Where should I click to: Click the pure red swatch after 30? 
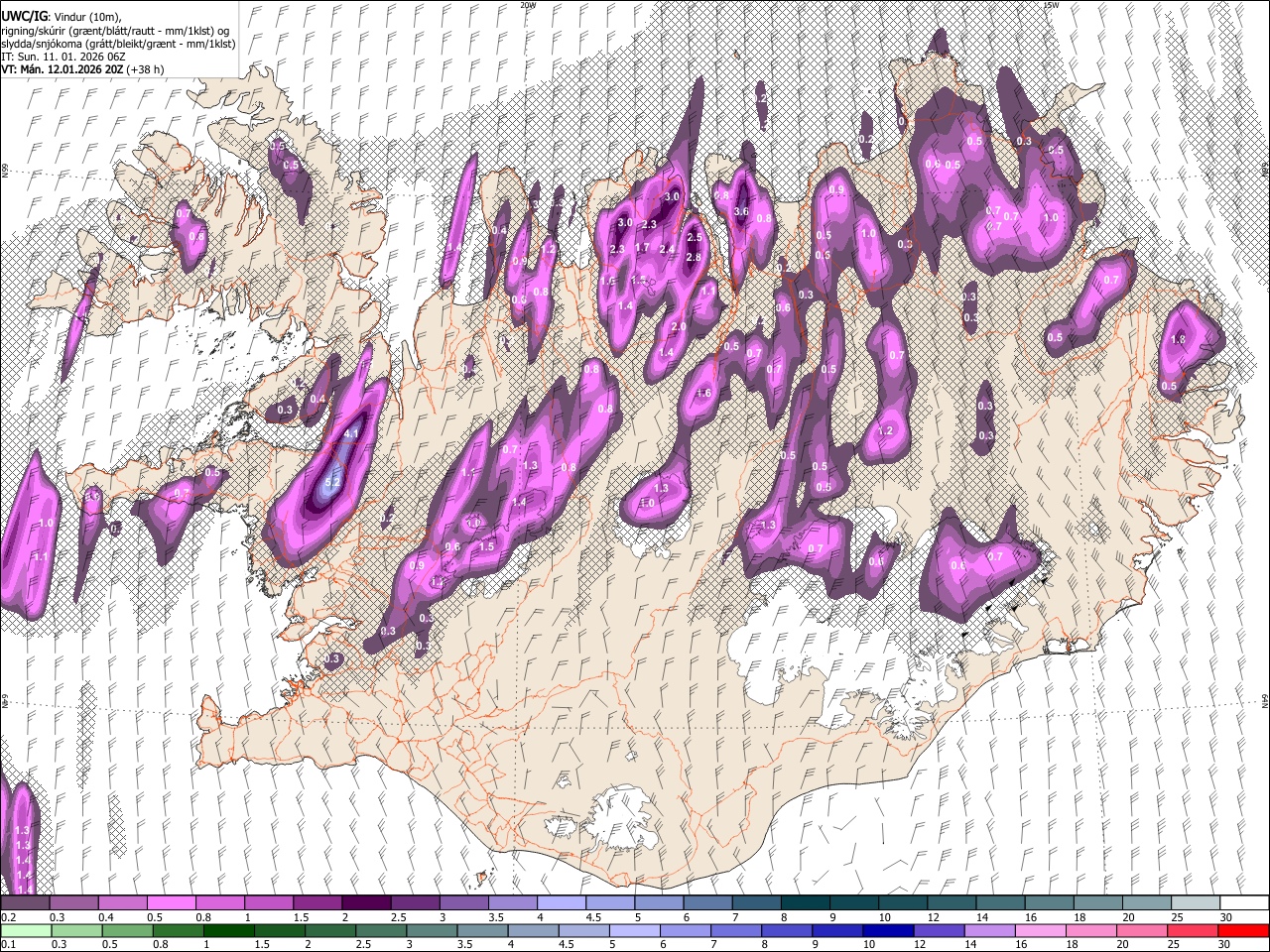click(x=1242, y=930)
